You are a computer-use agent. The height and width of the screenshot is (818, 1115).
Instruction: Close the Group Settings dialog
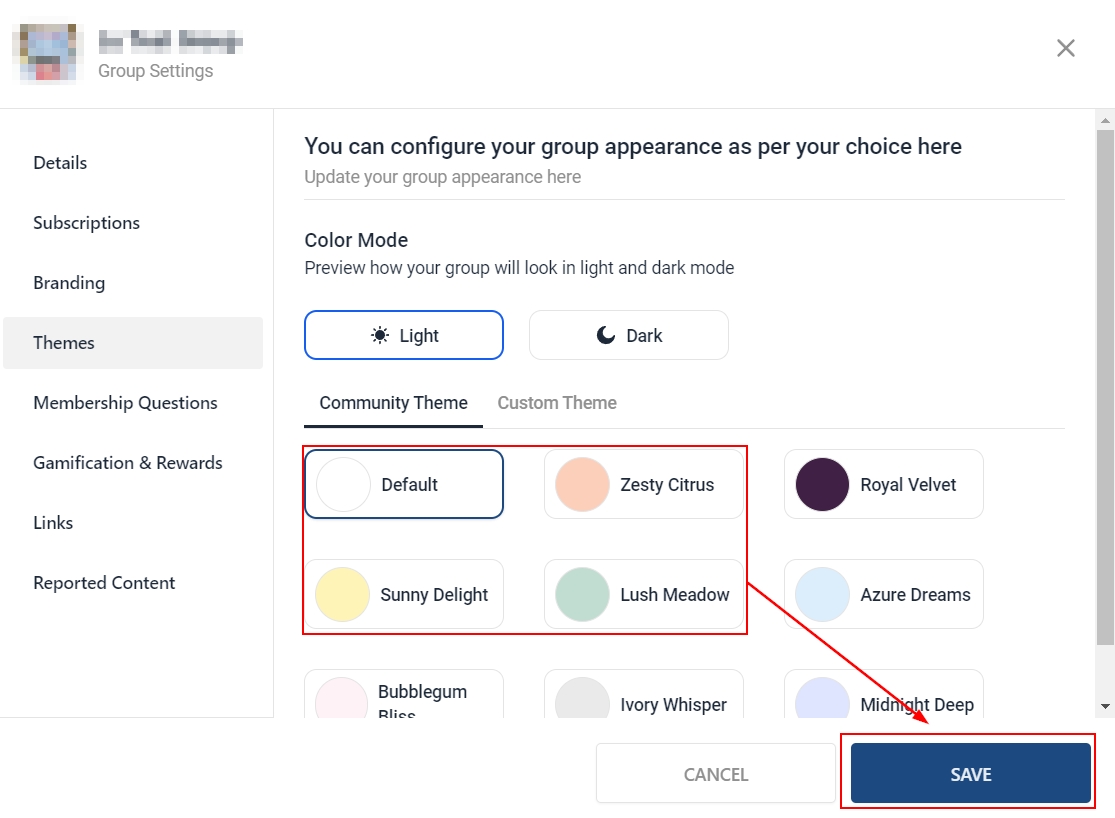click(1065, 48)
